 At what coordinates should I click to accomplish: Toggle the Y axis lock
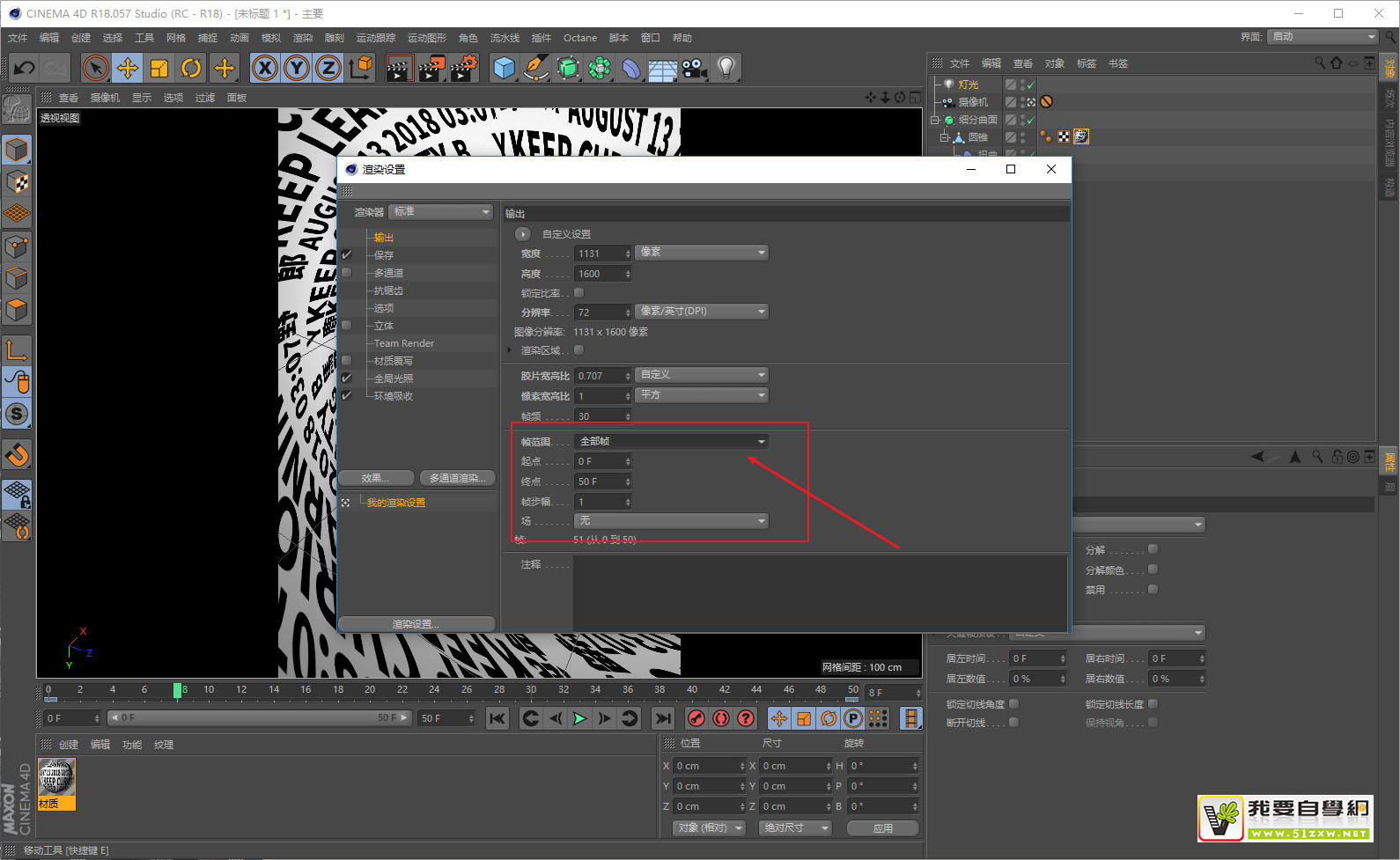pyautogui.click(x=297, y=68)
